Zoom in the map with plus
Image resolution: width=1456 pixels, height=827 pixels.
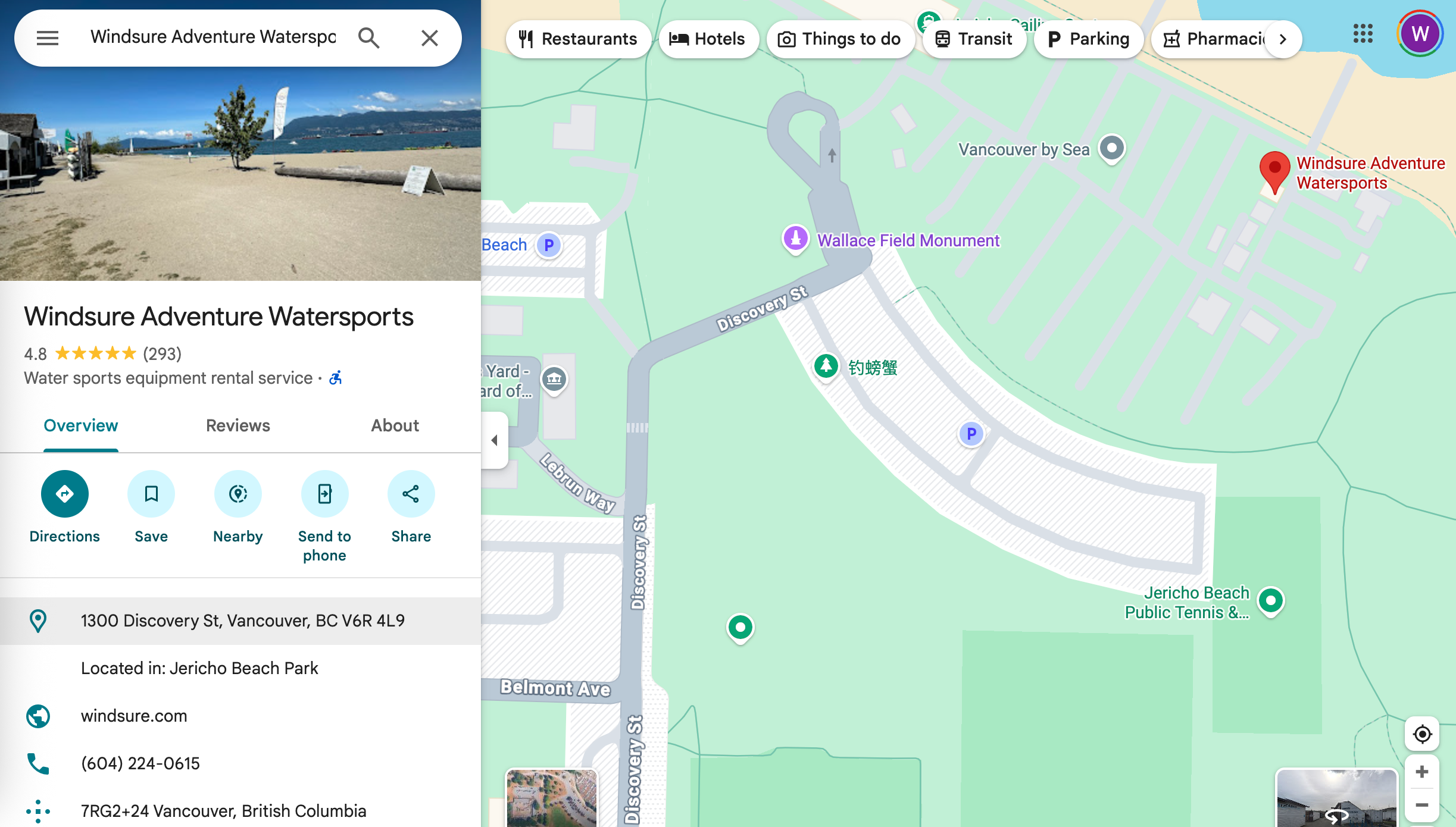click(1422, 772)
